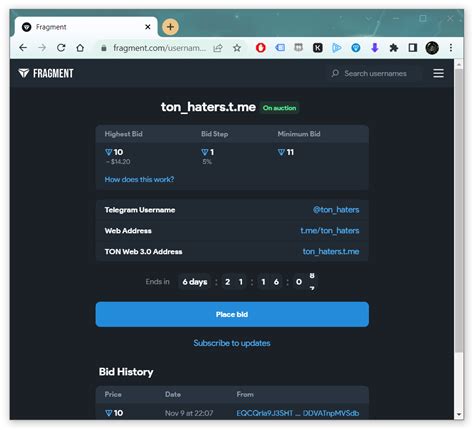Open the browser home page

80,48
